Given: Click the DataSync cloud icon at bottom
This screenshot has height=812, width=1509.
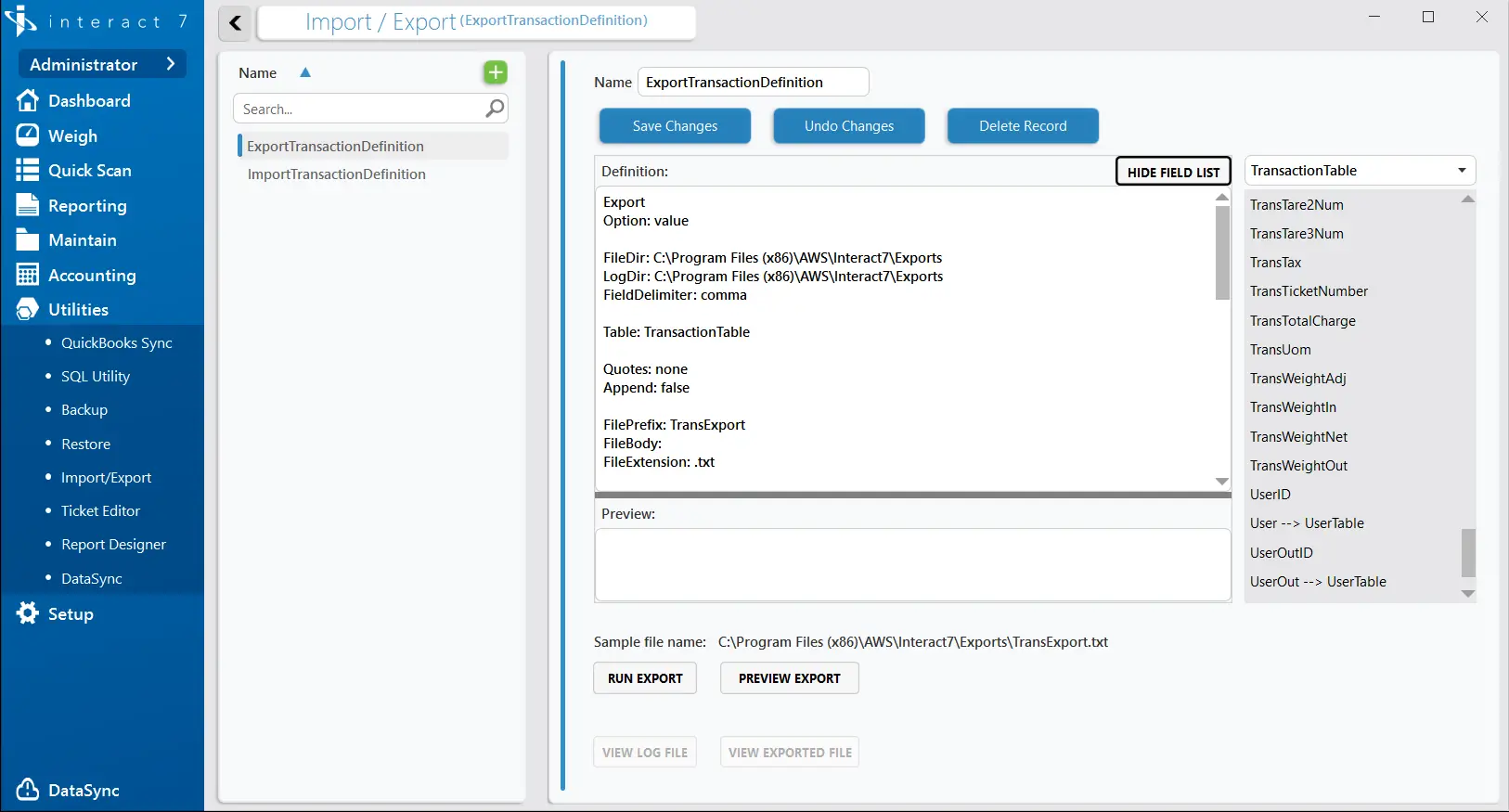Looking at the screenshot, I should 28,790.
